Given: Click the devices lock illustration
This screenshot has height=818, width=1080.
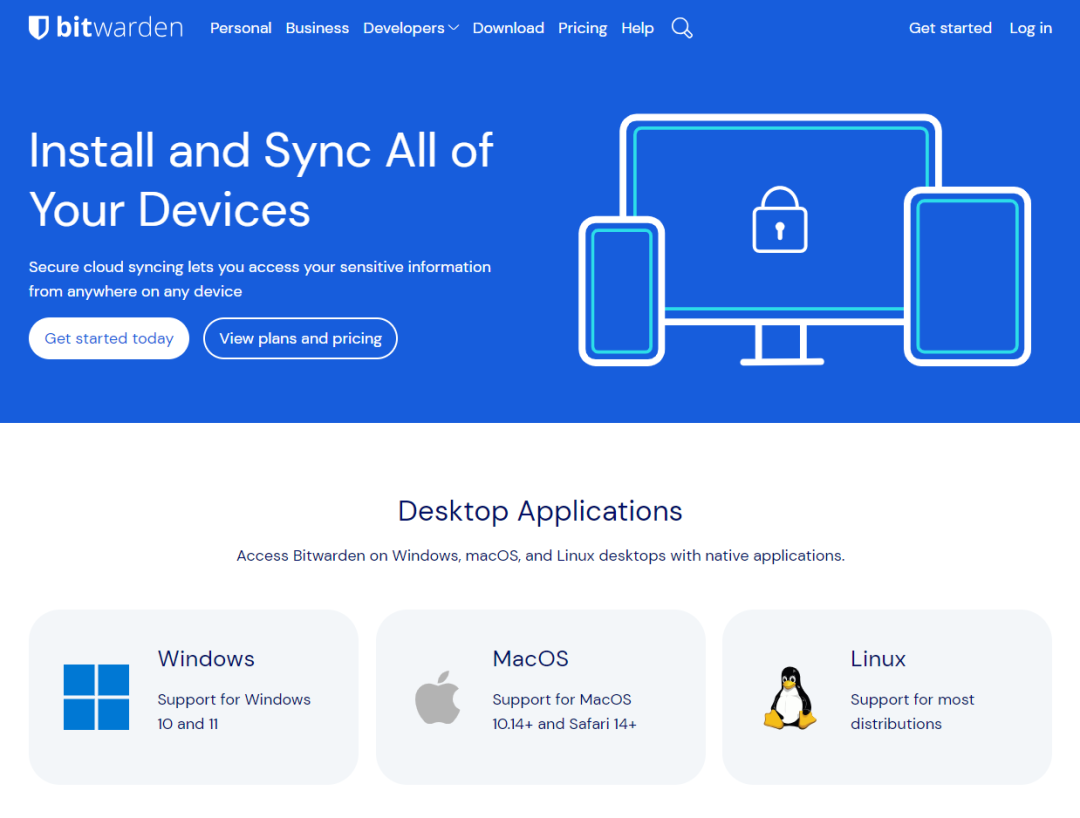Looking at the screenshot, I should [x=804, y=240].
